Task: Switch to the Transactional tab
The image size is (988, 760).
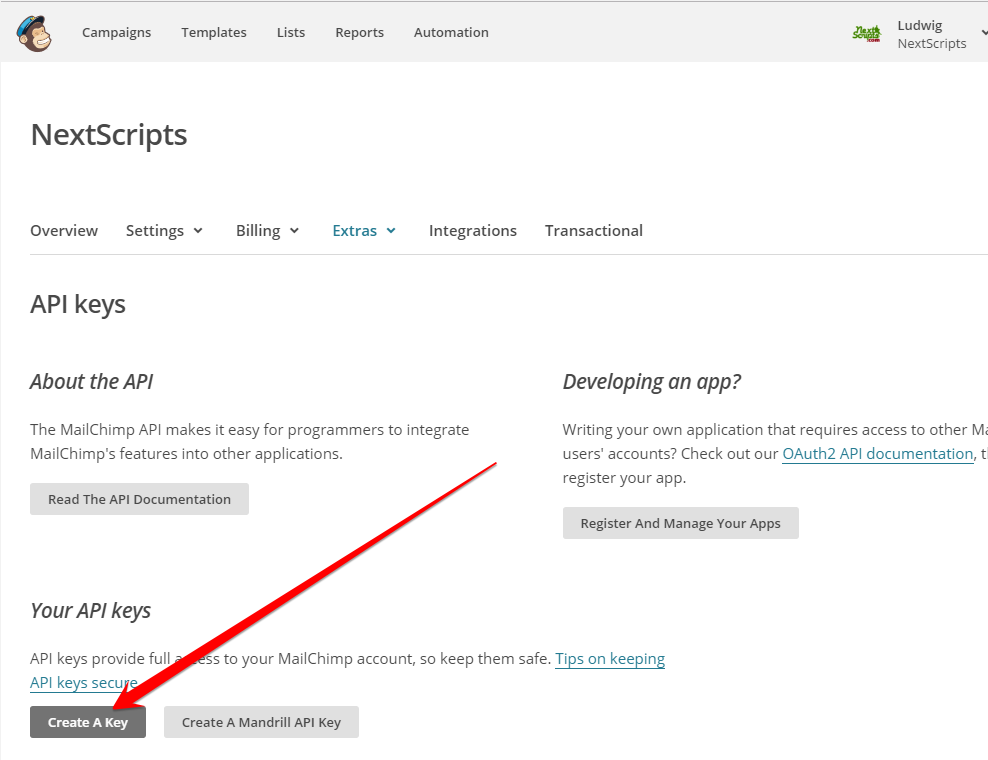Action: pyautogui.click(x=594, y=231)
